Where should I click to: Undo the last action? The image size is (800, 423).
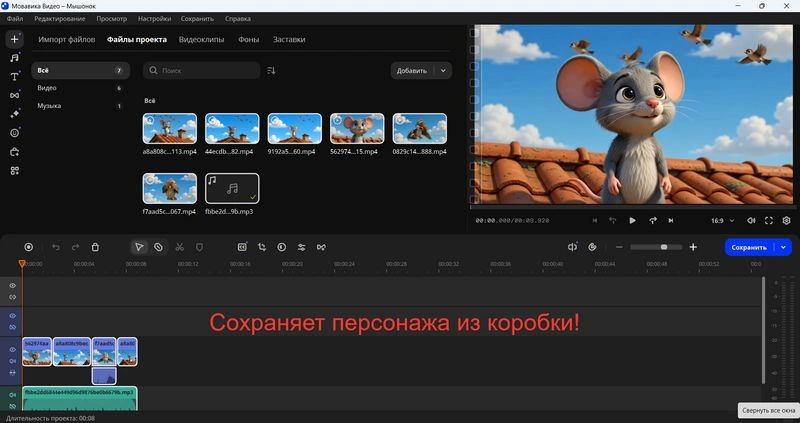56,247
